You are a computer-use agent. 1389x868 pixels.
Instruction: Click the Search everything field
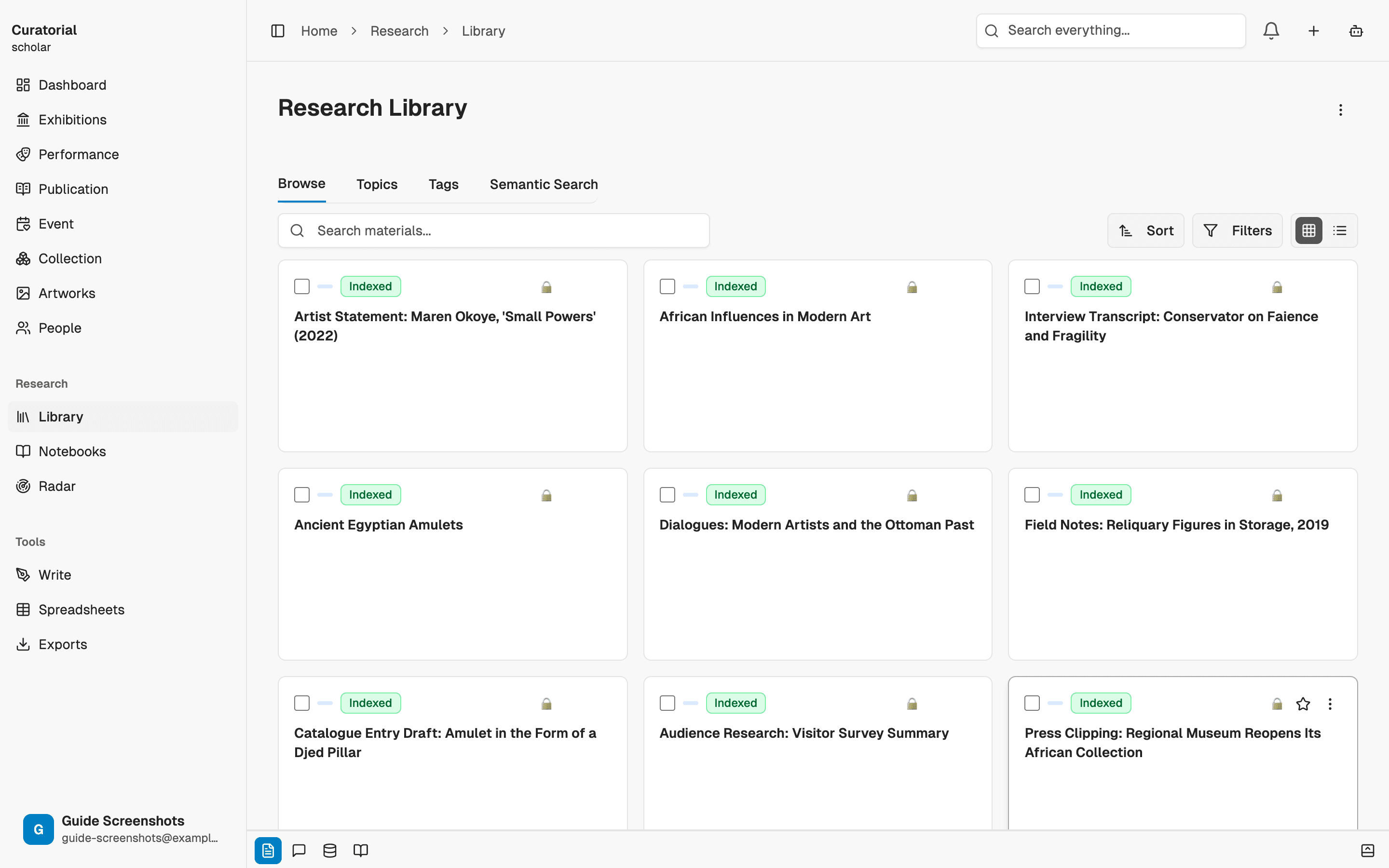tap(1111, 31)
